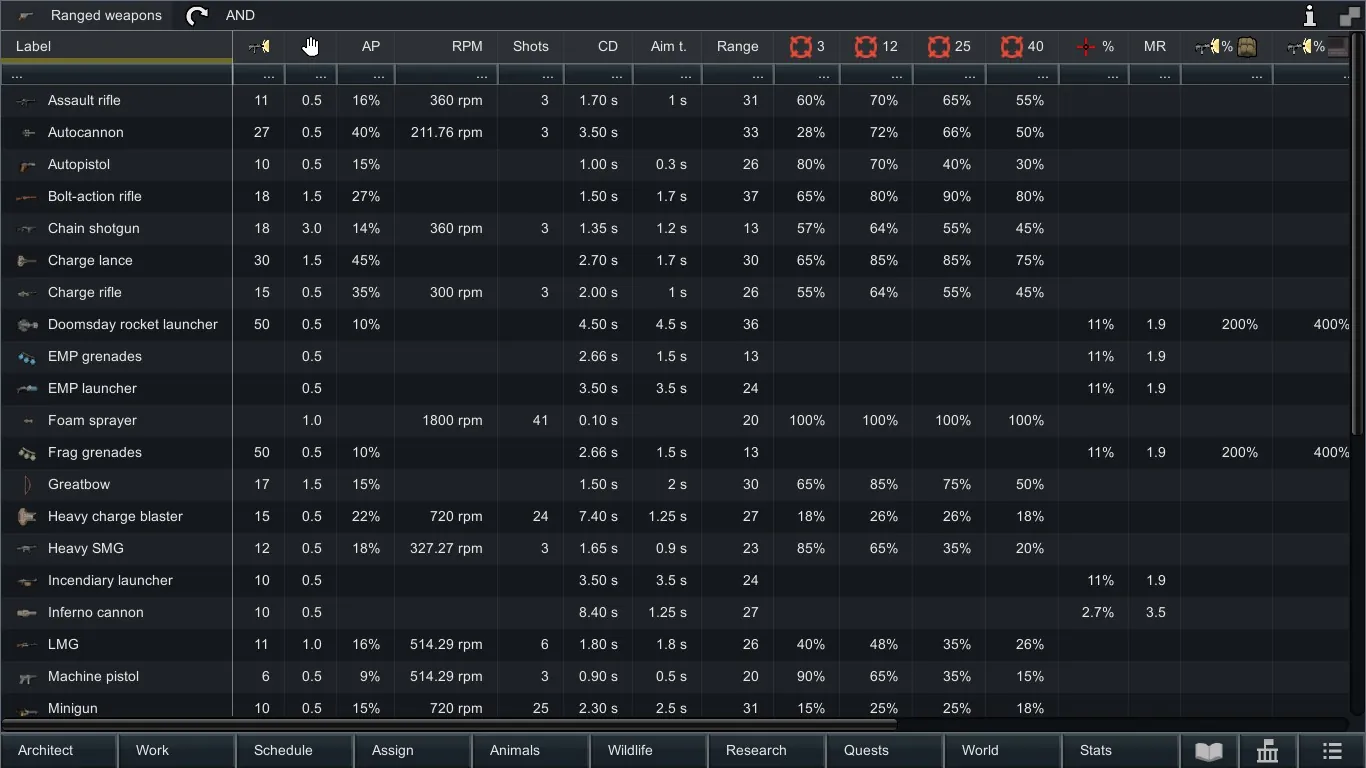Sort by the weapon damage icon column
The width and height of the screenshot is (1366, 768).
pos(259,46)
